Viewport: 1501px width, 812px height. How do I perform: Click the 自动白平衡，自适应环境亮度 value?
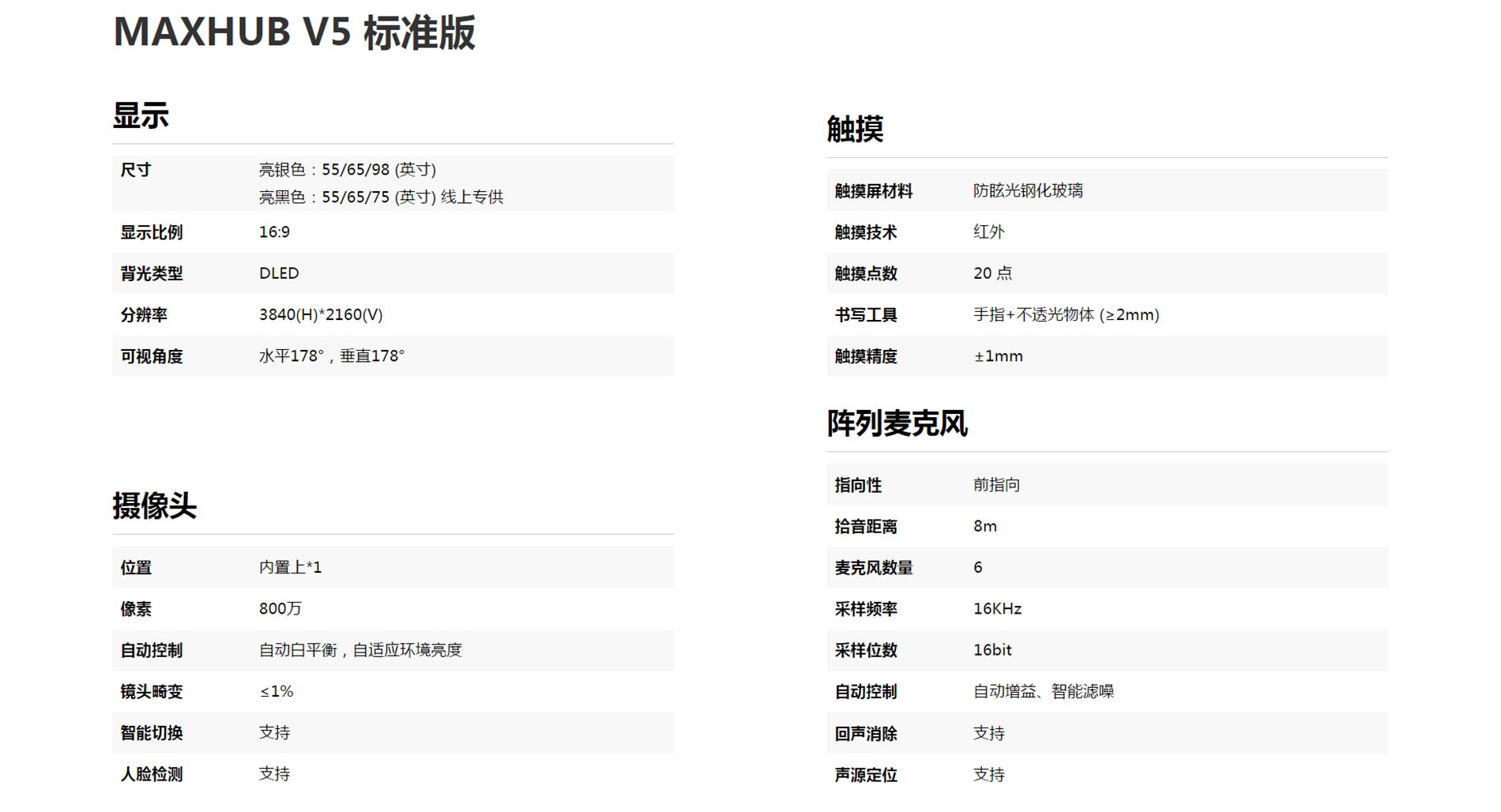(360, 650)
